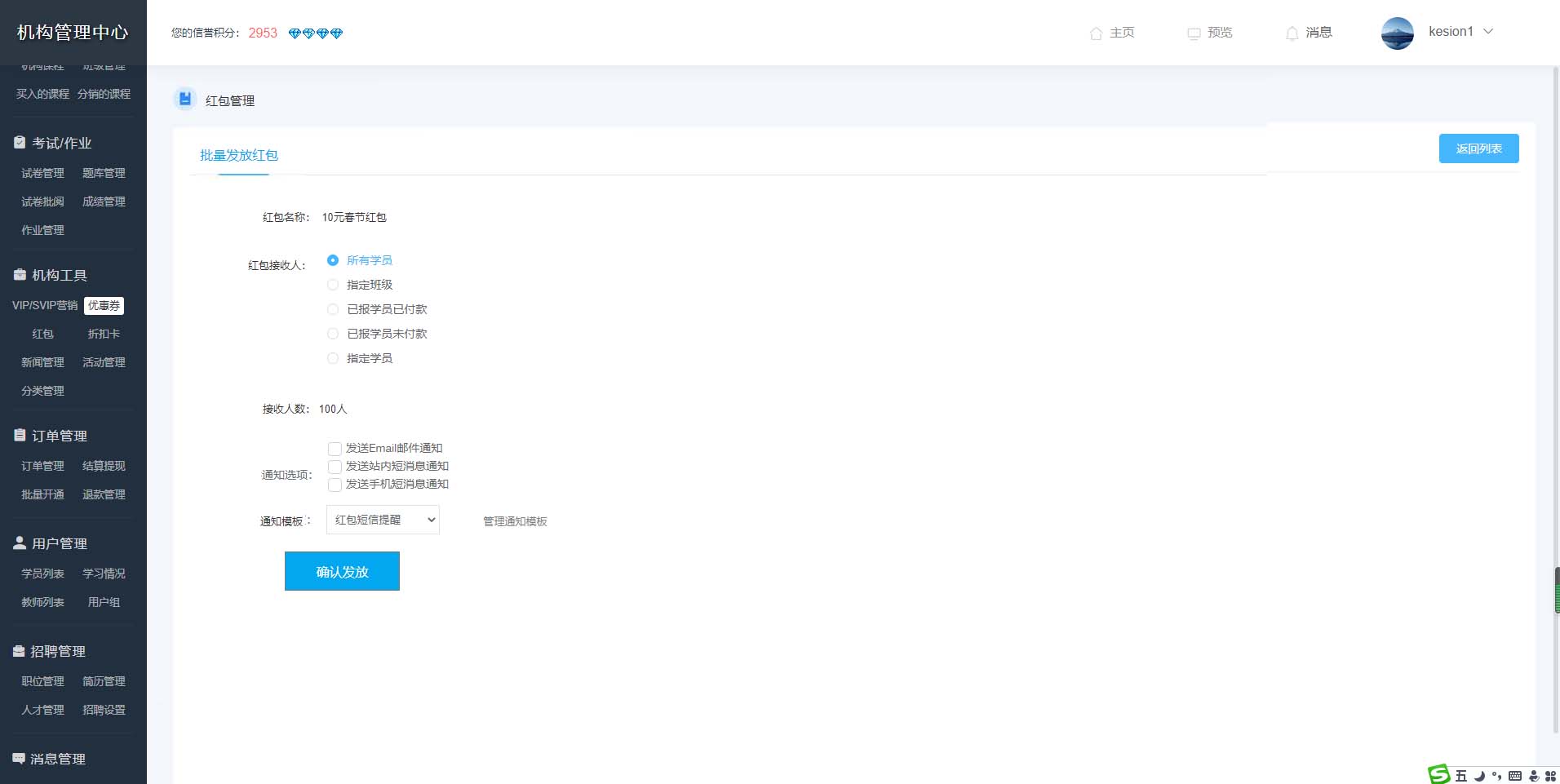Click the home icon beside 主页
The height and width of the screenshot is (784, 1560).
1096,33
